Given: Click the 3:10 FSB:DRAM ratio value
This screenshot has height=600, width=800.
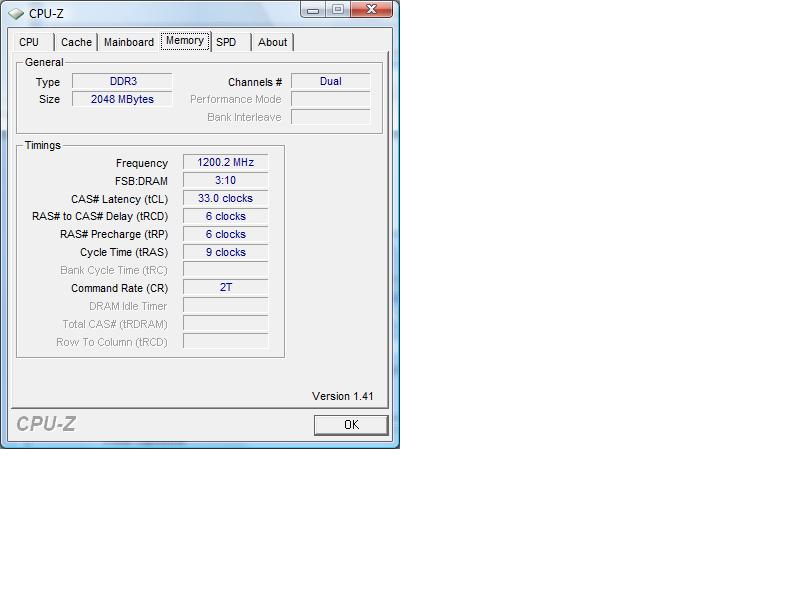Looking at the screenshot, I should [x=226, y=181].
